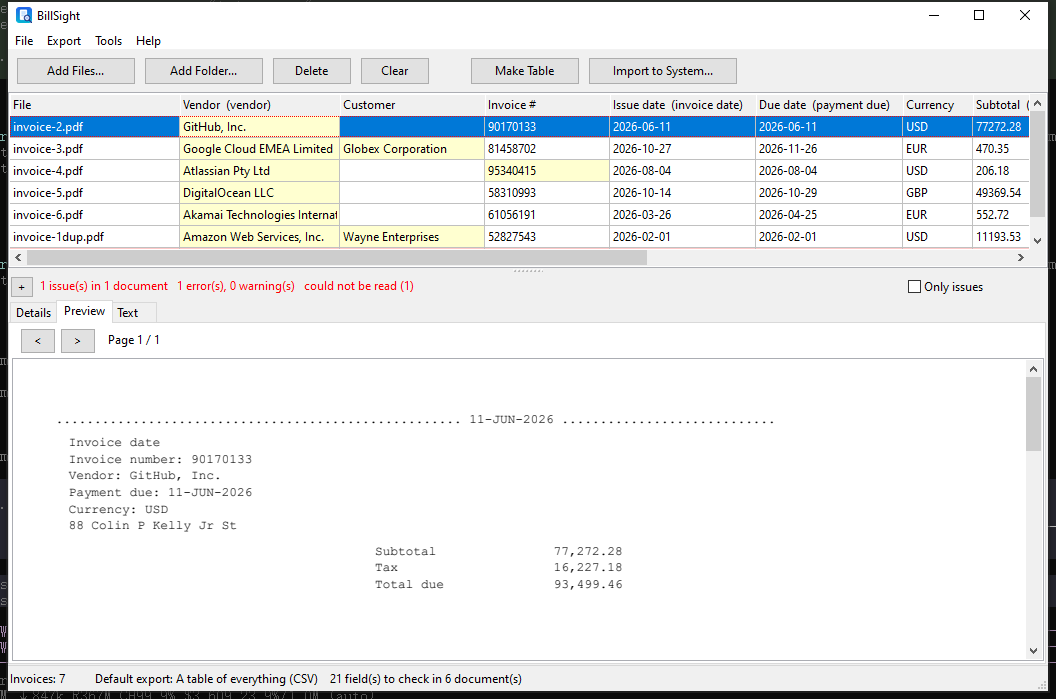The width and height of the screenshot is (1056, 699).
Task: Sort by Issue date column header
Action: point(682,104)
